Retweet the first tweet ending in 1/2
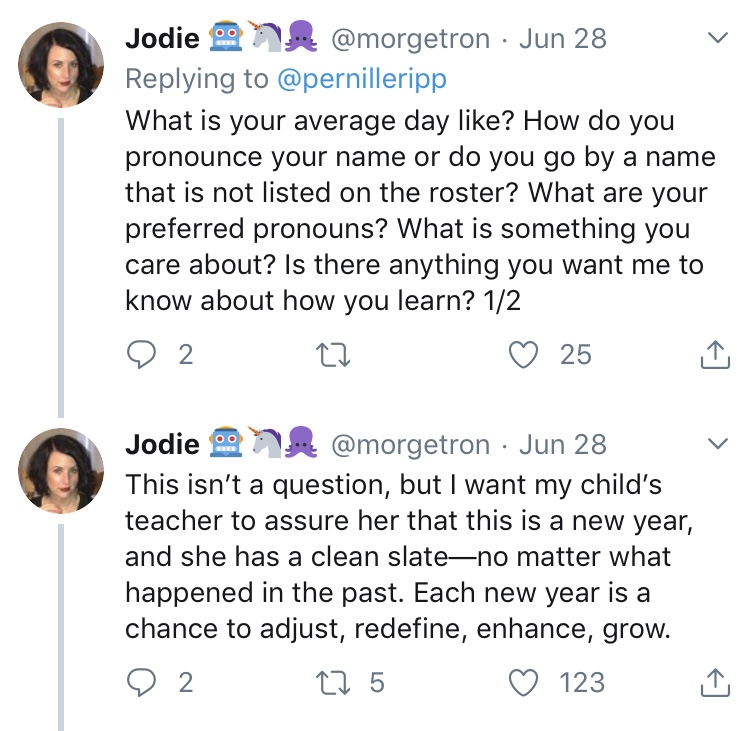Screen dimensions: 750x731 330,354
